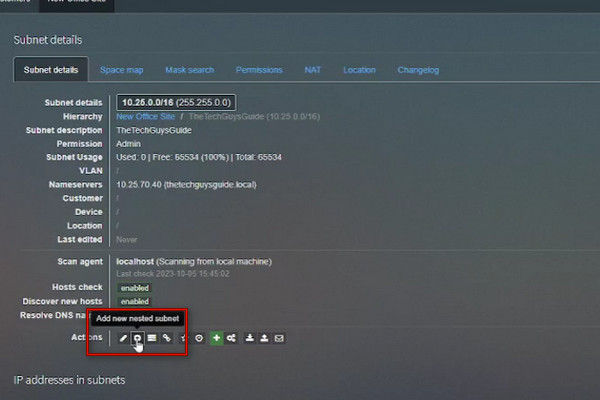
Task: Click TheTechGuysGuide (10.25.0.0/16) hierarchy text
Action: [254, 116]
